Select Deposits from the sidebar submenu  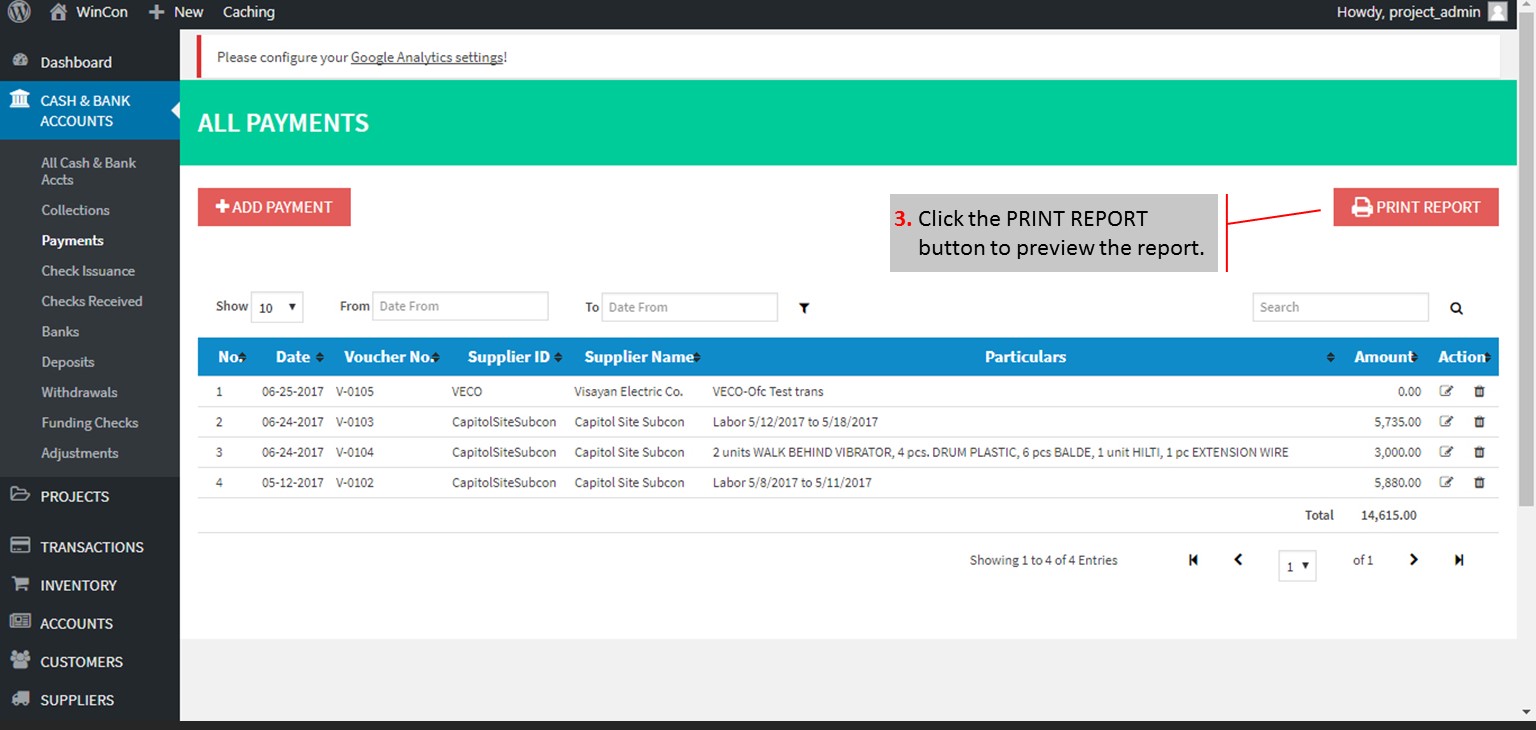[x=68, y=362]
